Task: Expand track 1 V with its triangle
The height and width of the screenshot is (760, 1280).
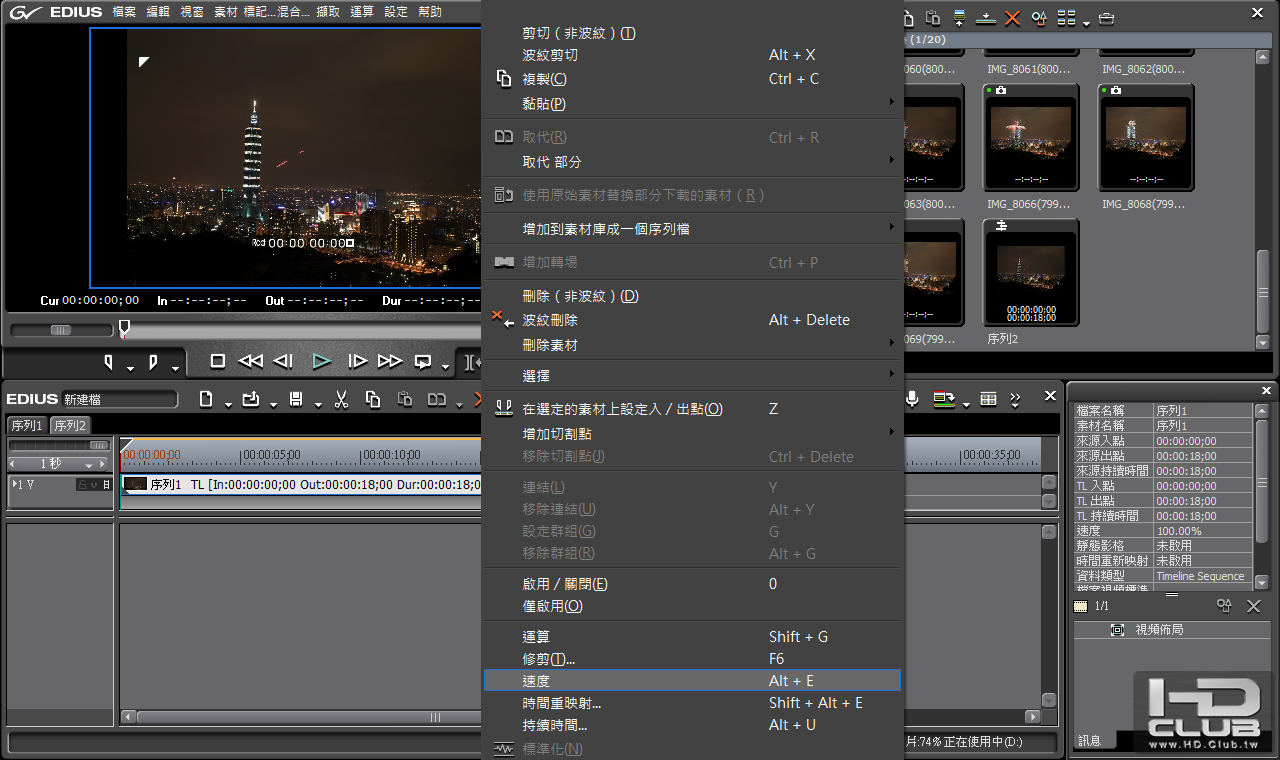Action: coord(14,485)
